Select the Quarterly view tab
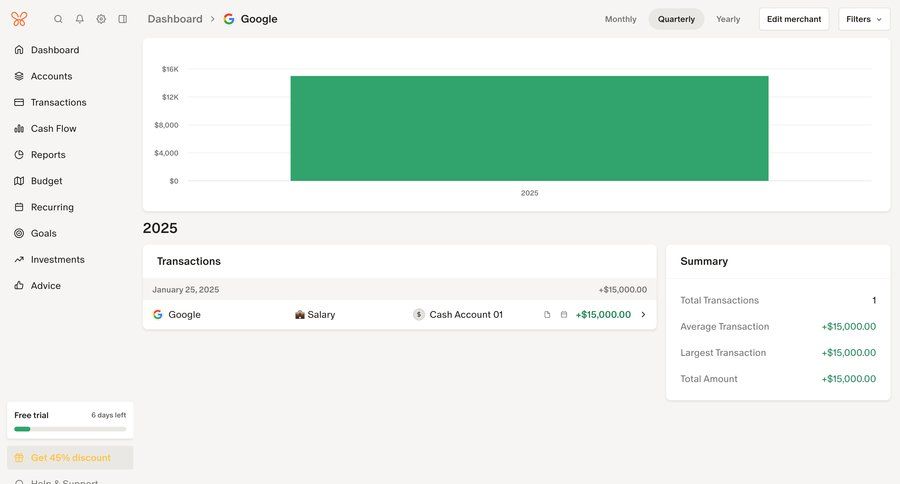Viewport: 900px width, 484px height. [x=676, y=19]
